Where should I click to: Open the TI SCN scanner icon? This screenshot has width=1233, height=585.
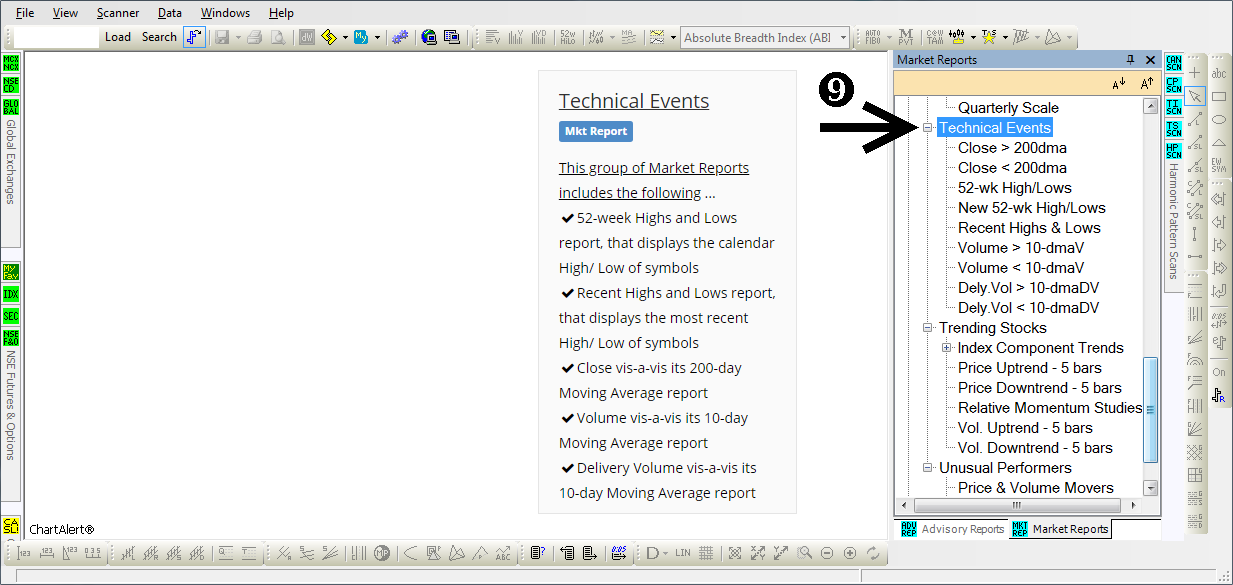pos(1174,107)
